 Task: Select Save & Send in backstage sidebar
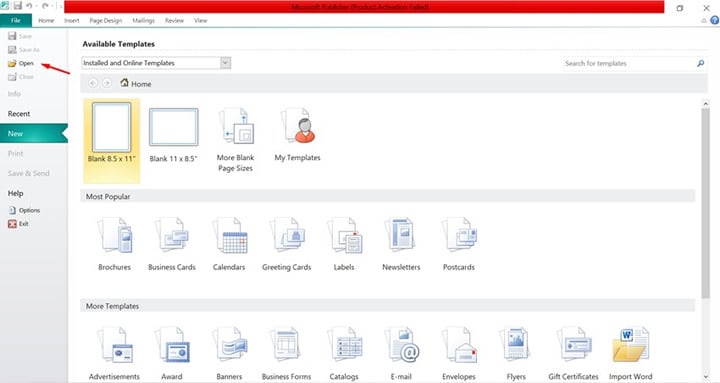pyautogui.click(x=28, y=173)
